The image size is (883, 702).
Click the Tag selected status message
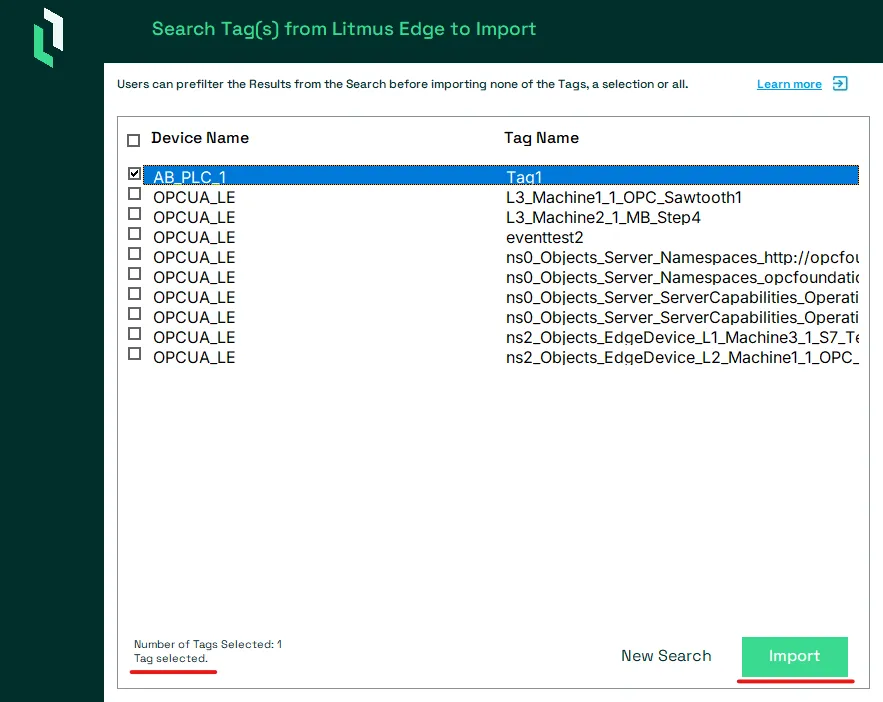tap(171, 658)
